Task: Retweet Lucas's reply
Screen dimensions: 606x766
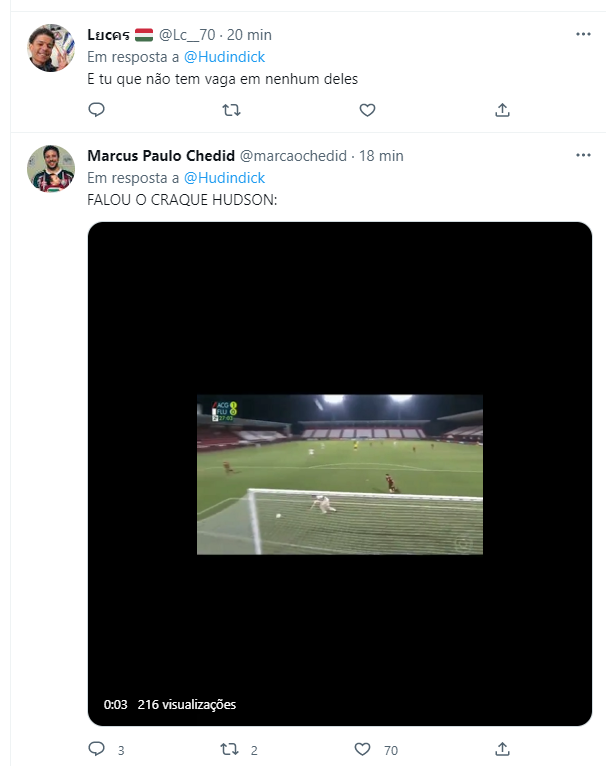Action: pyautogui.click(x=231, y=110)
